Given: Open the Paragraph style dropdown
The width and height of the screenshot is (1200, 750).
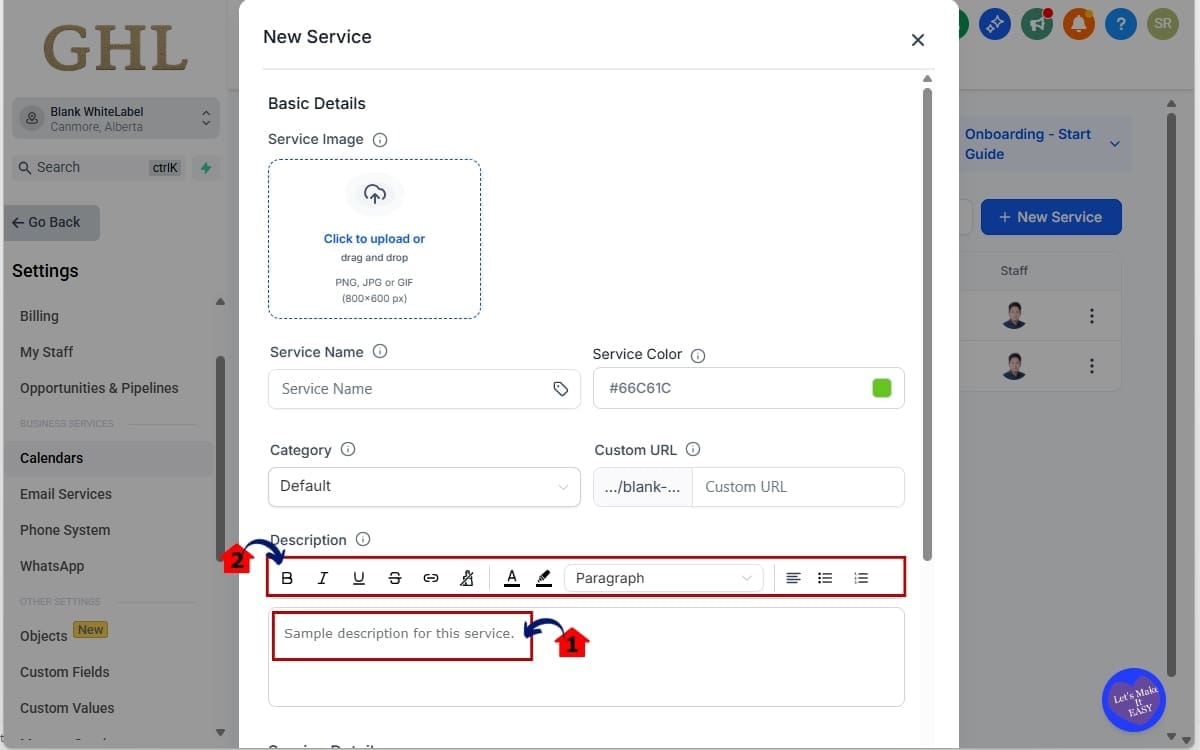Looking at the screenshot, I should 663,577.
